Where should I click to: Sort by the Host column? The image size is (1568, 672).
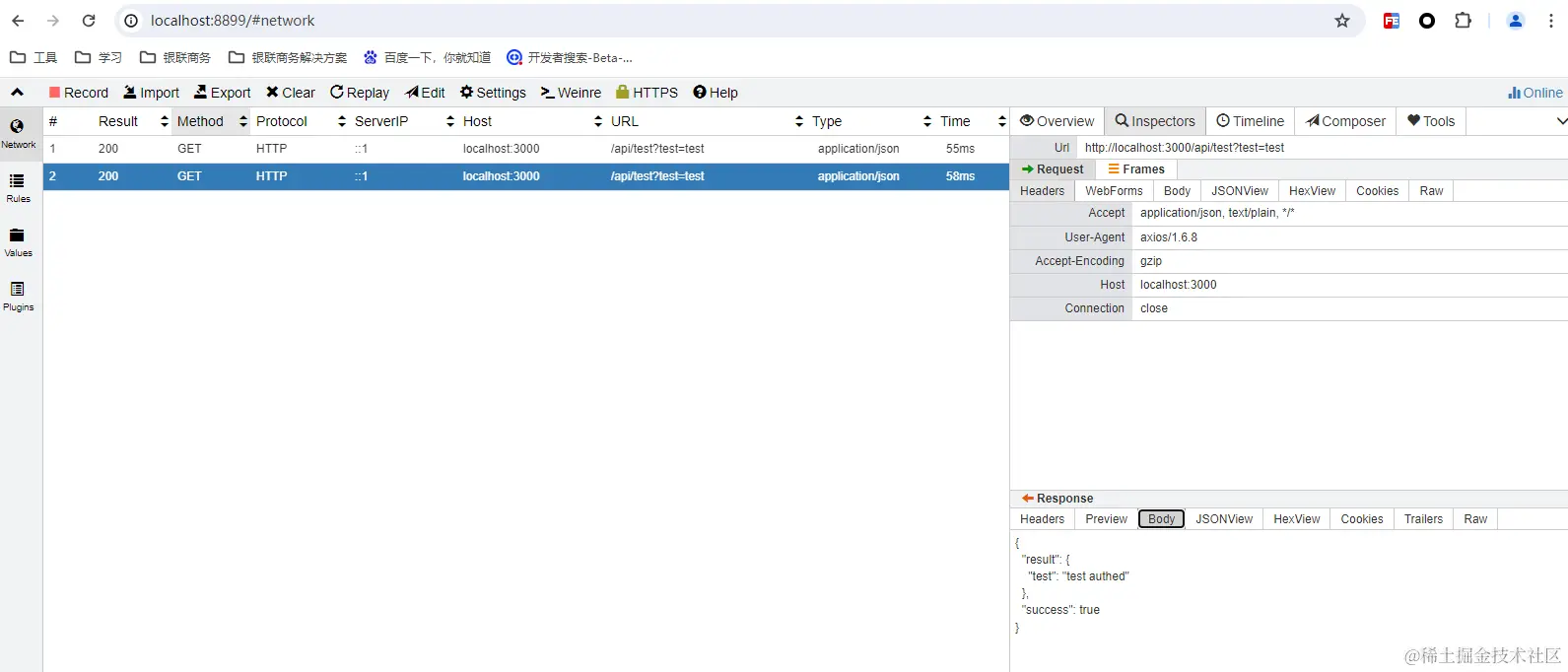531,121
